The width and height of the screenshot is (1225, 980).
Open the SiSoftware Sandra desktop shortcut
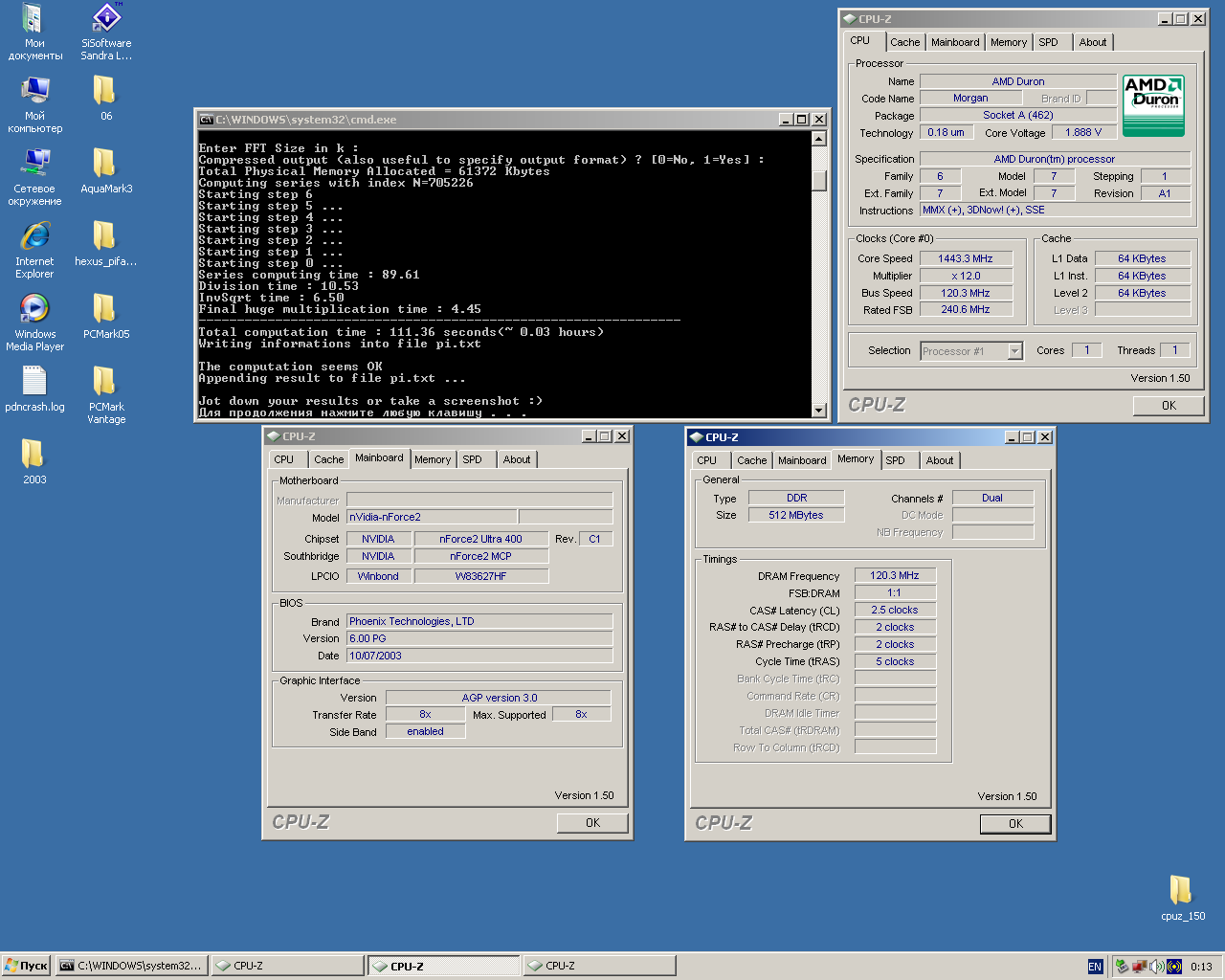pos(106,32)
